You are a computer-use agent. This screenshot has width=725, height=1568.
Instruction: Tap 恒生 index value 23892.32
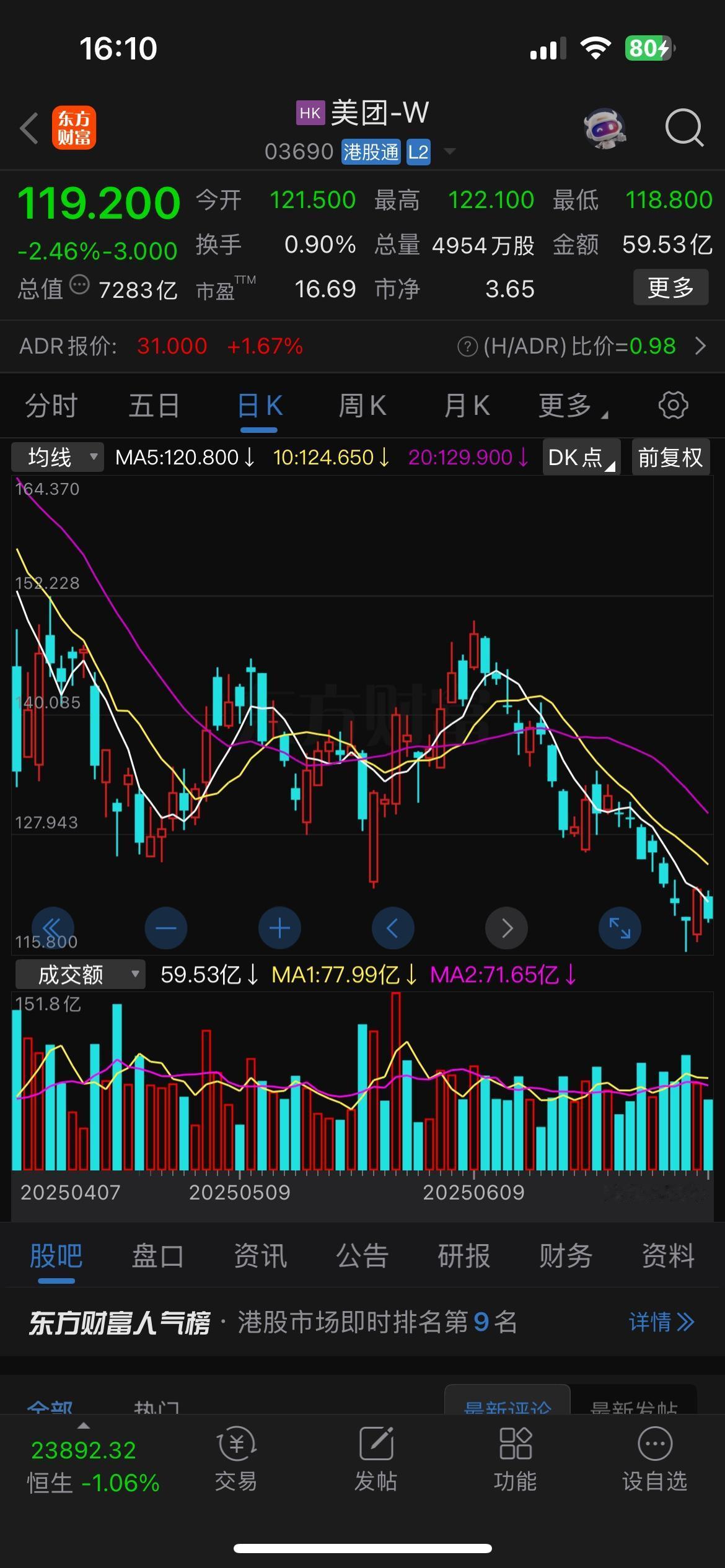(84, 1451)
